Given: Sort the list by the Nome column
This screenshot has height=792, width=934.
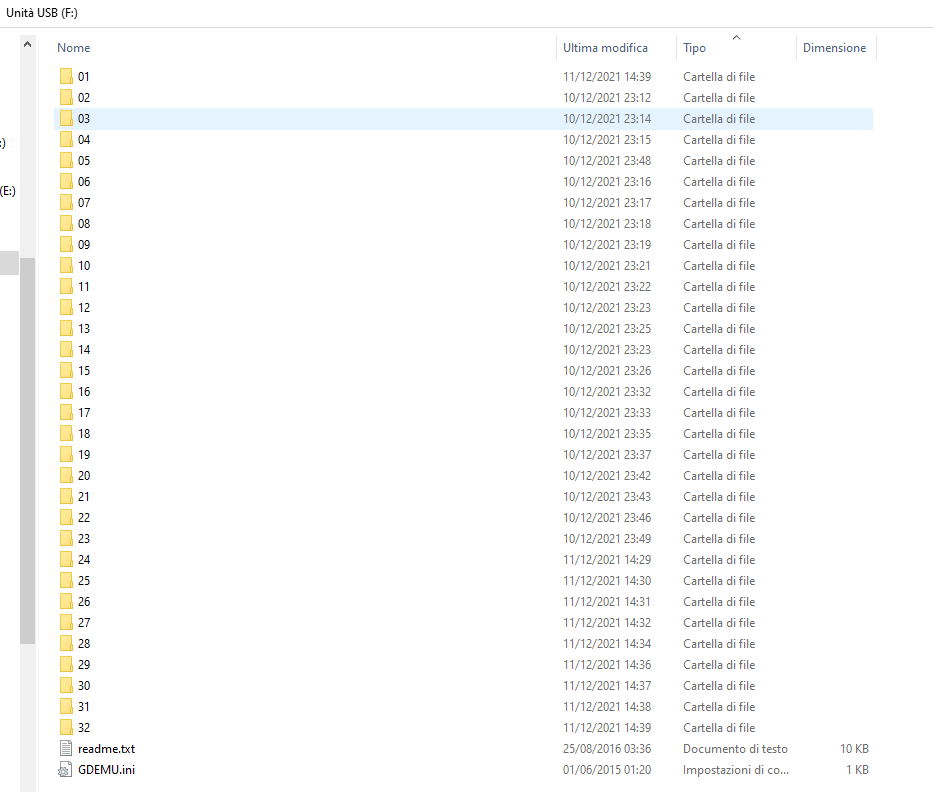Looking at the screenshot, I should pos(74,48).
